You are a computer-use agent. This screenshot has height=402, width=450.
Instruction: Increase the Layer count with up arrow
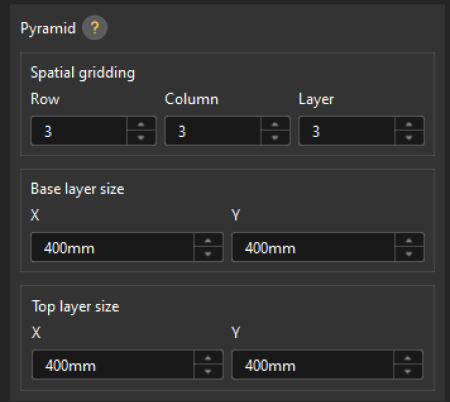(409, 124)
